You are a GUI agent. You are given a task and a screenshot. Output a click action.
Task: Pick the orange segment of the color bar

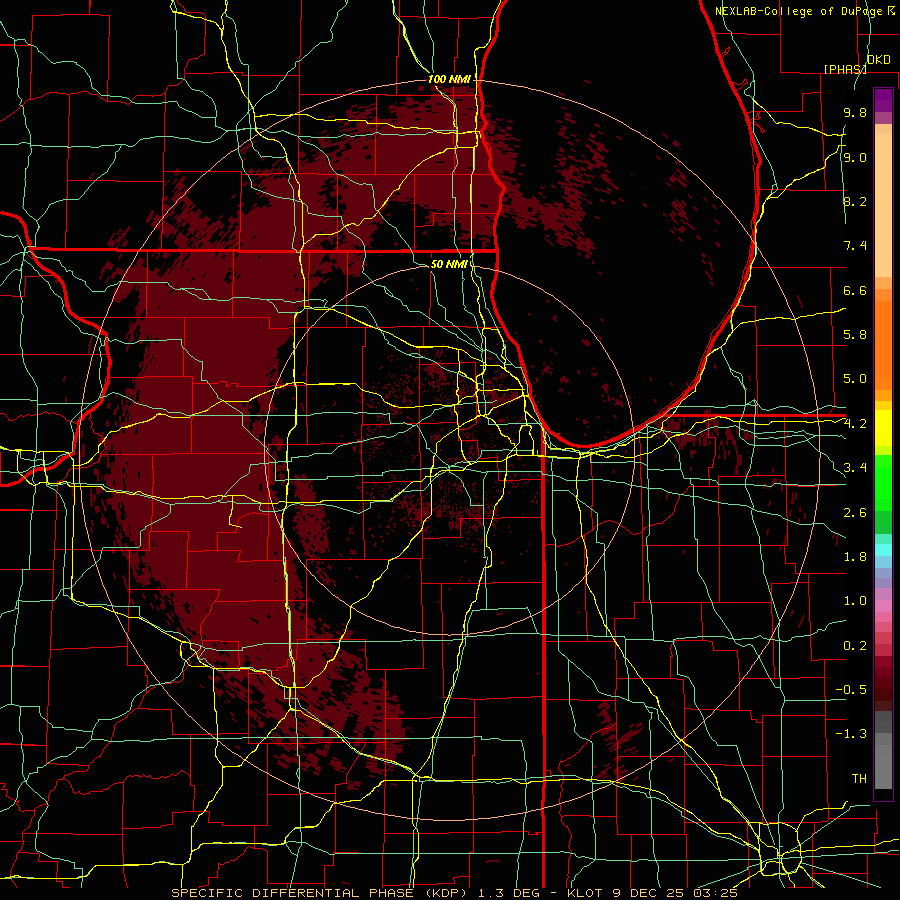click(x=883, y=344)
